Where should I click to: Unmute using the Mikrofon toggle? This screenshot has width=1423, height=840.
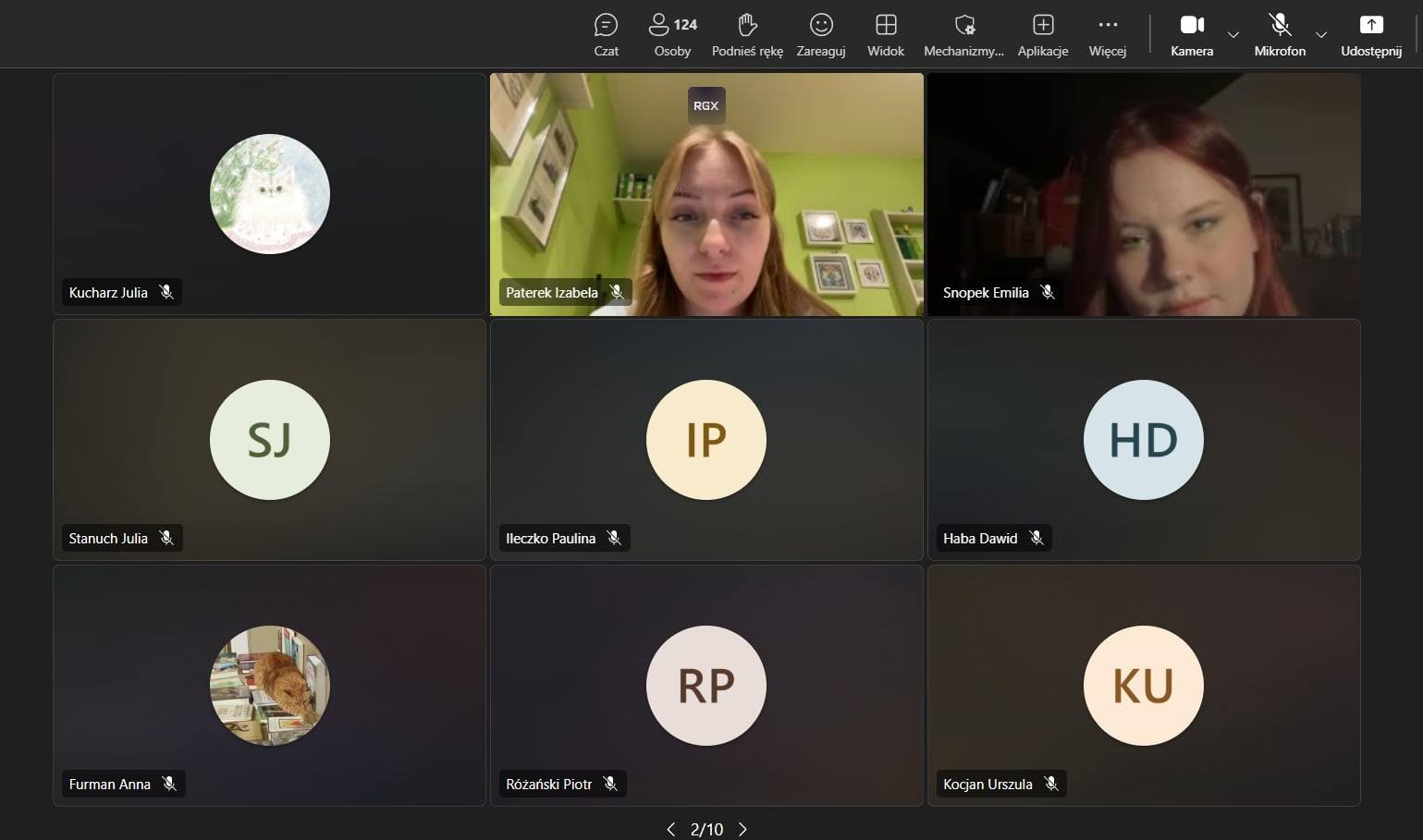coord(1280,35)
